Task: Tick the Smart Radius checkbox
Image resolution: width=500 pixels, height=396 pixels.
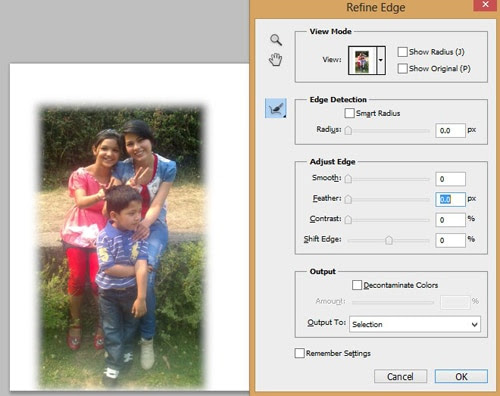Action: point(349,113)
